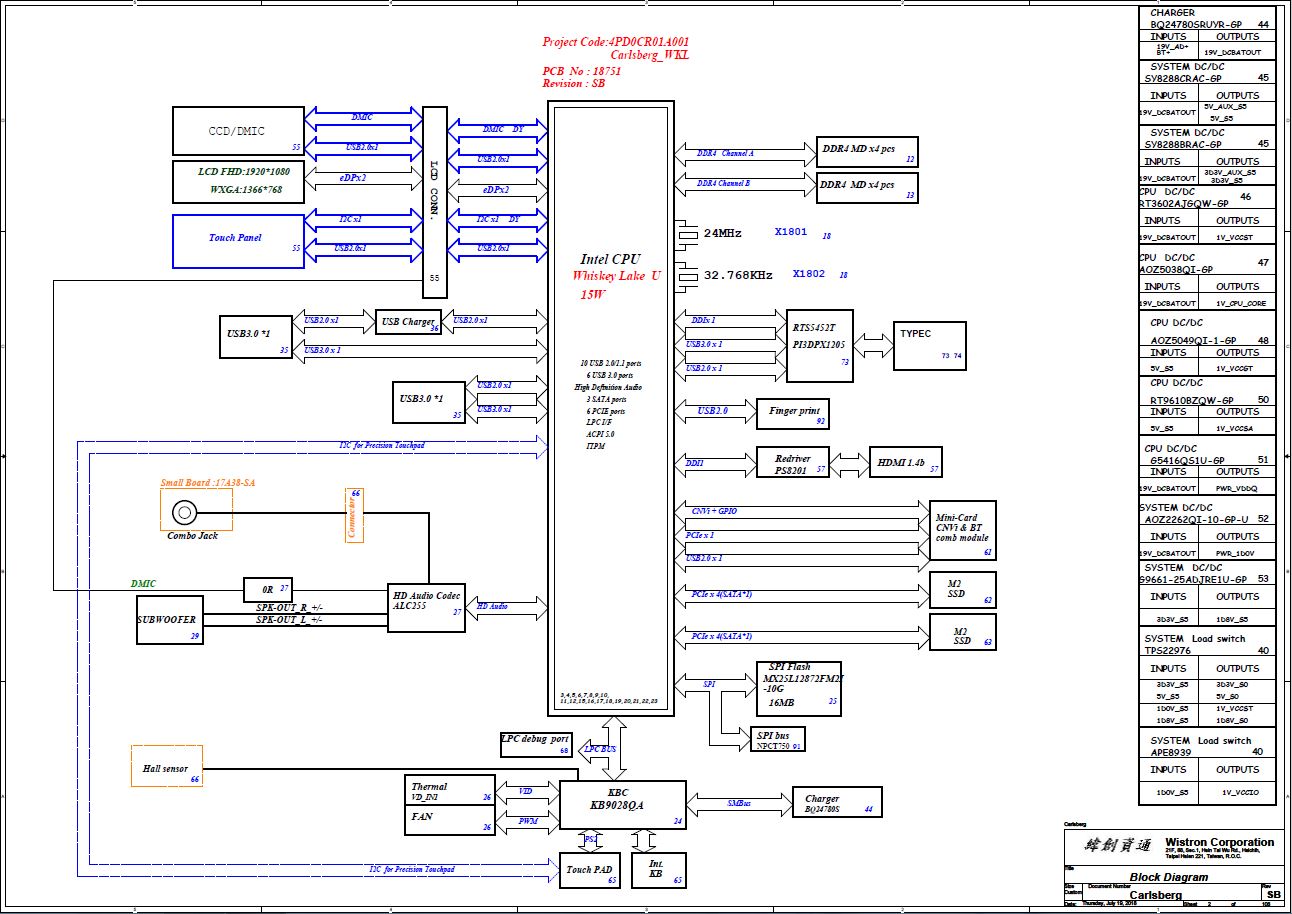Click the 32.768KHz crystal symbol
The width and height of the screenshot is (1292, 914).
coord(687,275)
